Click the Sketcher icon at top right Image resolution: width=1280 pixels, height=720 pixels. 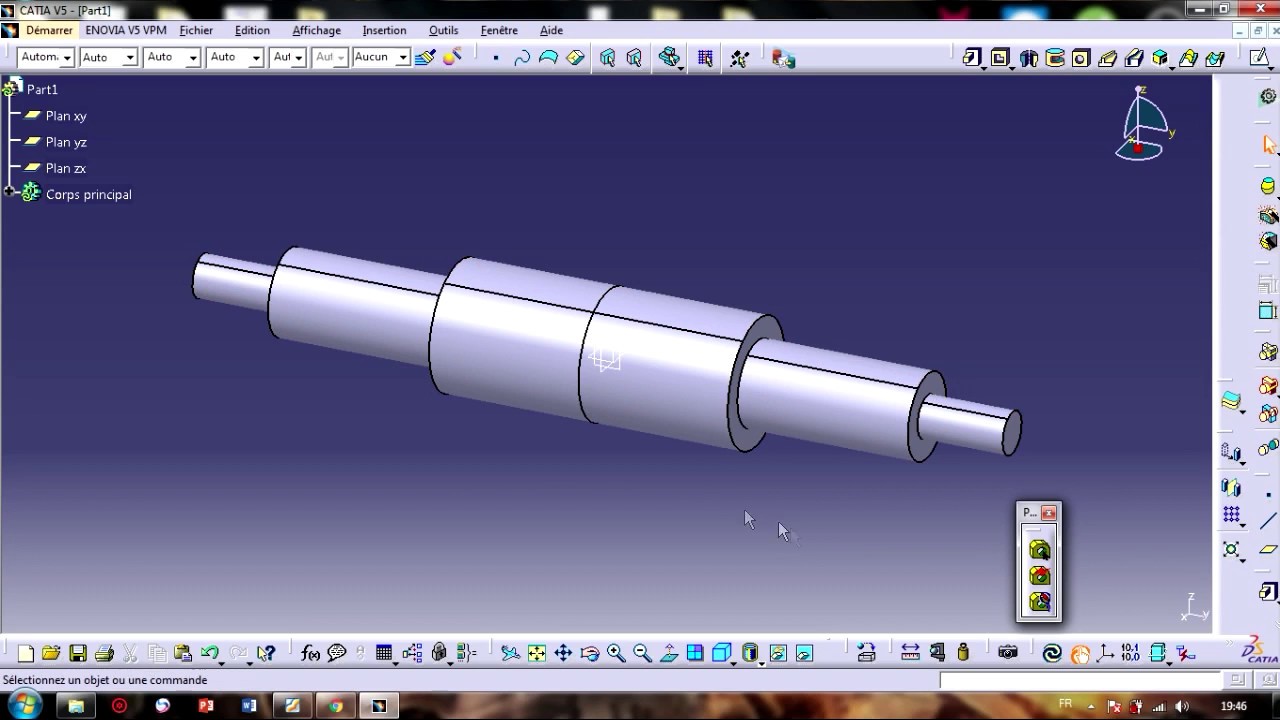point(1260,58)
